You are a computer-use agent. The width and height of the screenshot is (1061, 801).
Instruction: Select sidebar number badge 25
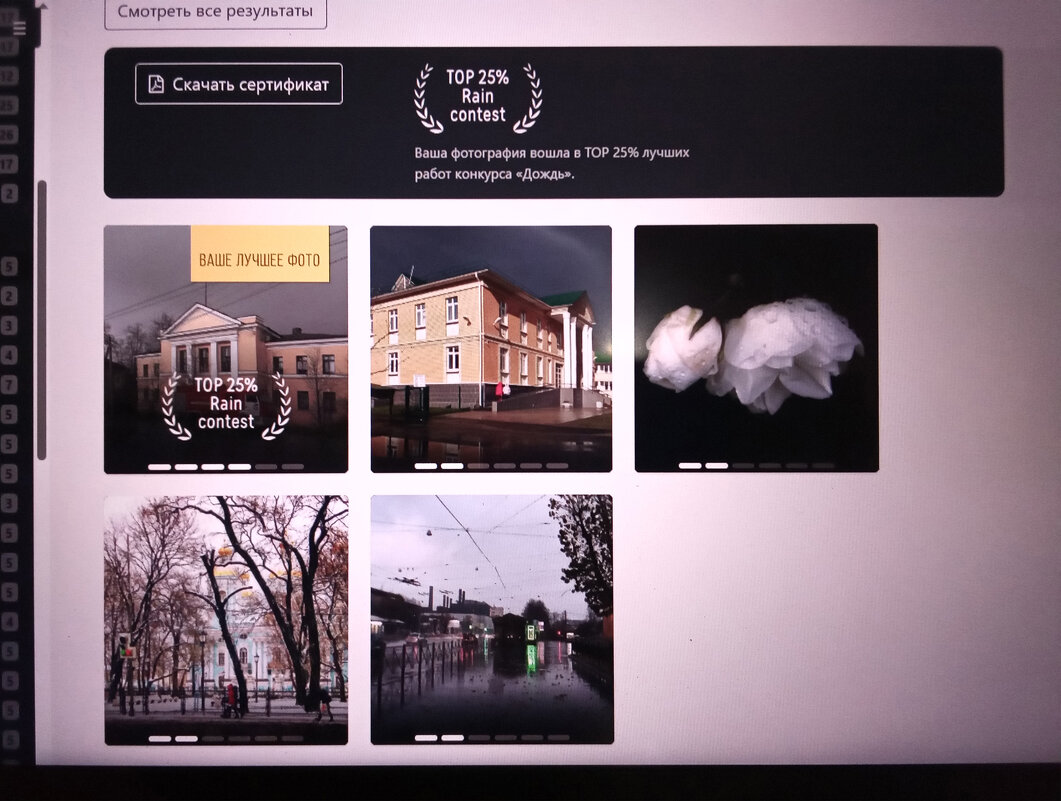9,105
